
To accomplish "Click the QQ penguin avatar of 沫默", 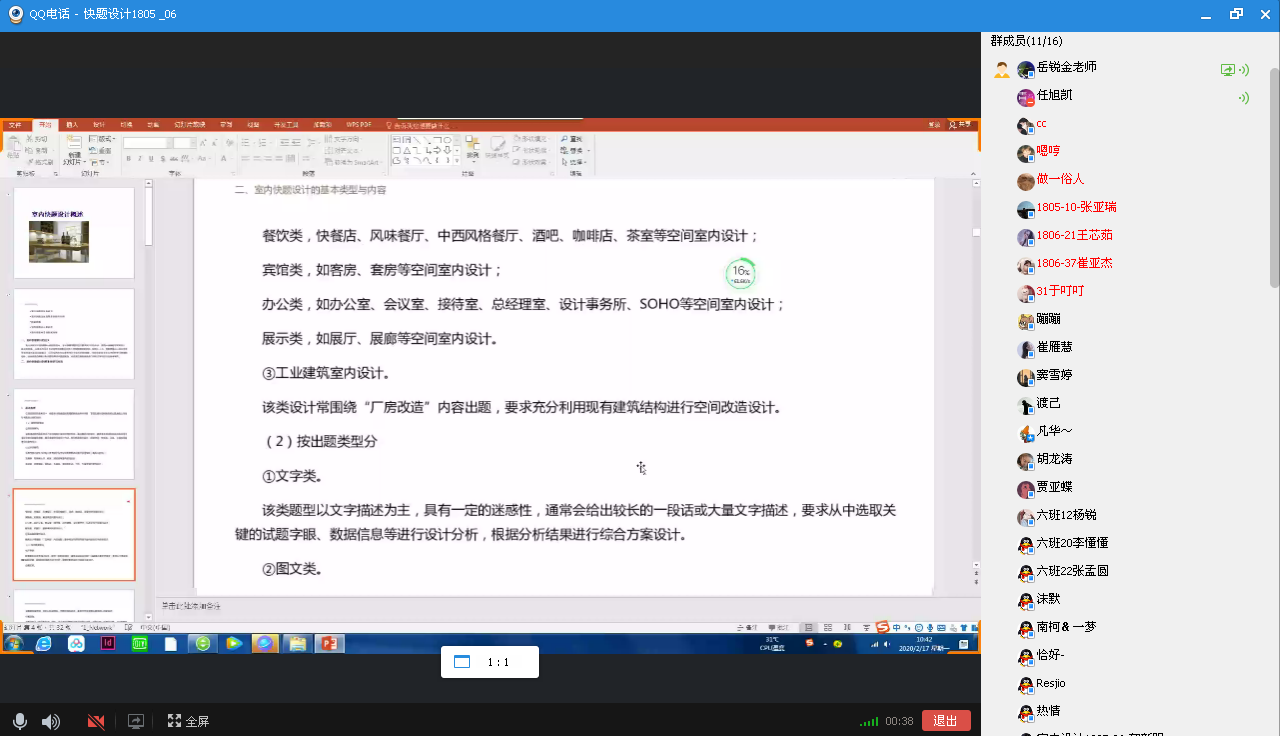I will [x=1026, y=600].
